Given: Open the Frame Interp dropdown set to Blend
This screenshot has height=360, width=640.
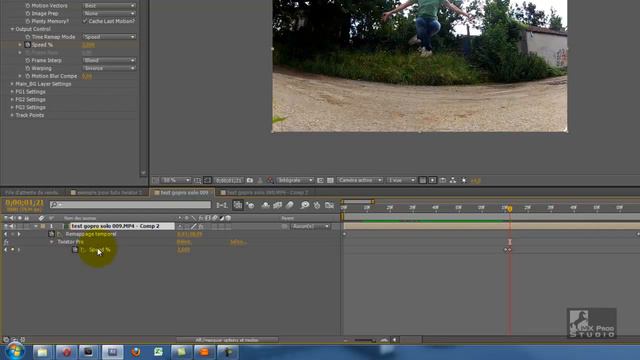Looking at the screenshot, I should pyautogui.click(x=109, y=60).
